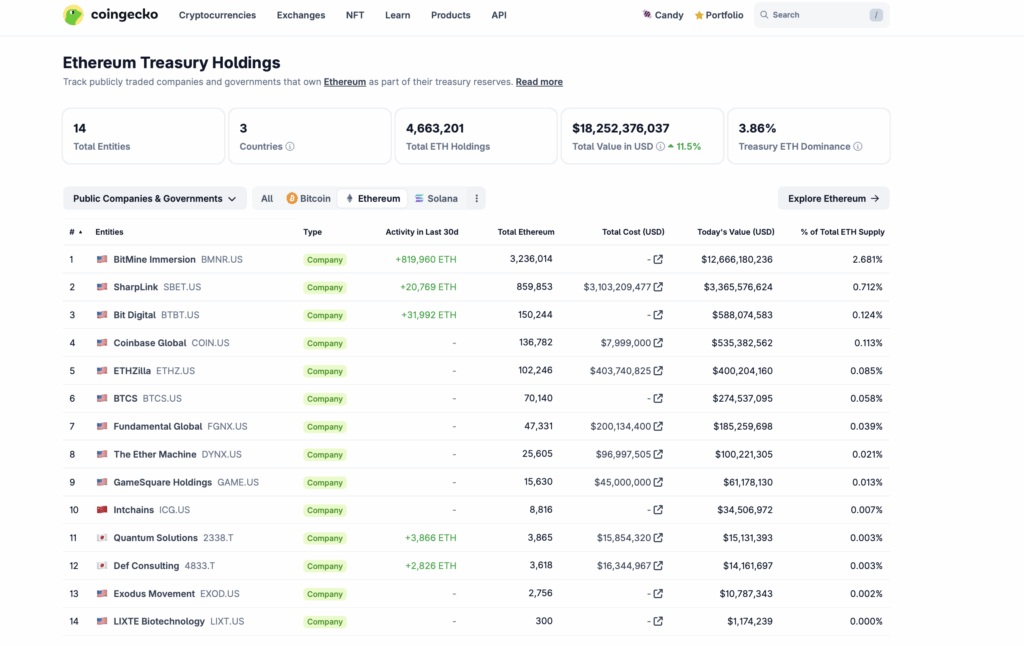This screenshot has width=1024, height=646.
Task: Open external source link for Quantum Solutions
Action: point(658,538)
